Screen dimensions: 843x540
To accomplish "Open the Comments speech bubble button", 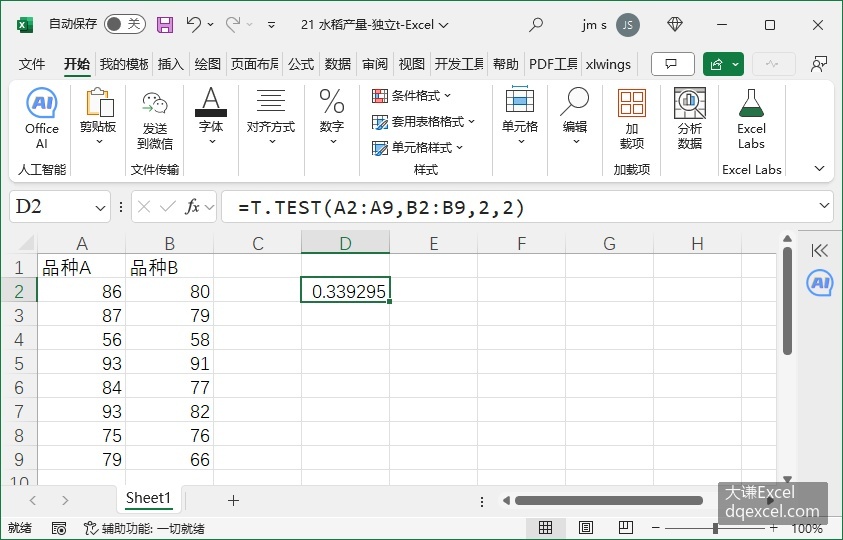I will (673, 65).
